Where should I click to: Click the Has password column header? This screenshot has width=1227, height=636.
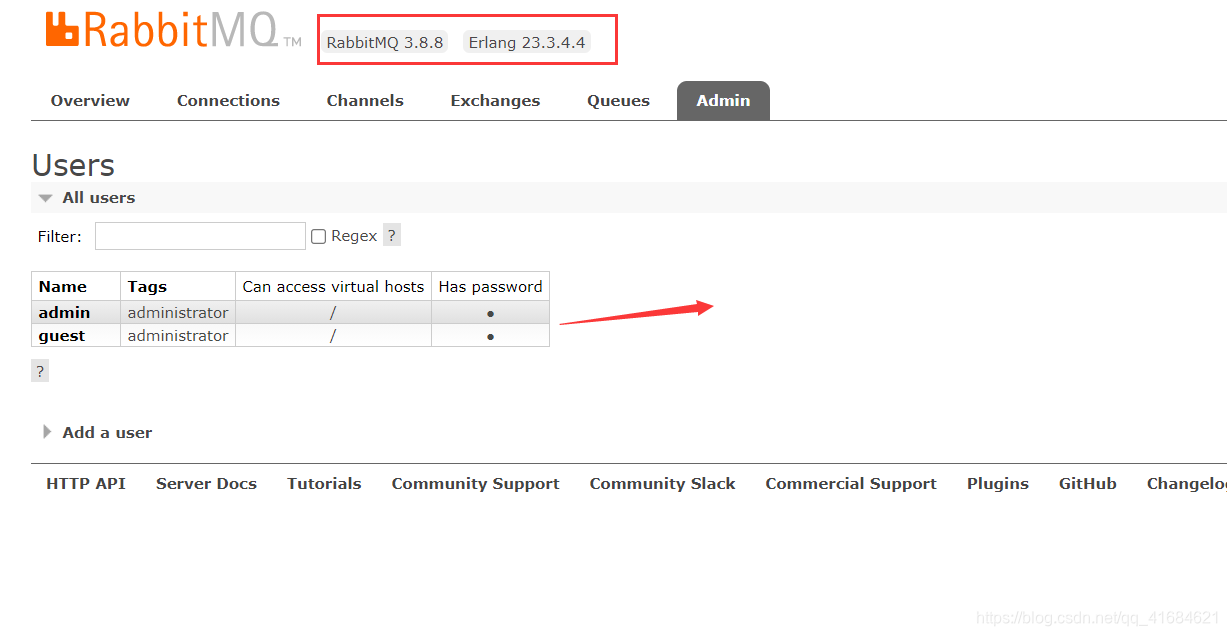tap(490, 286)
